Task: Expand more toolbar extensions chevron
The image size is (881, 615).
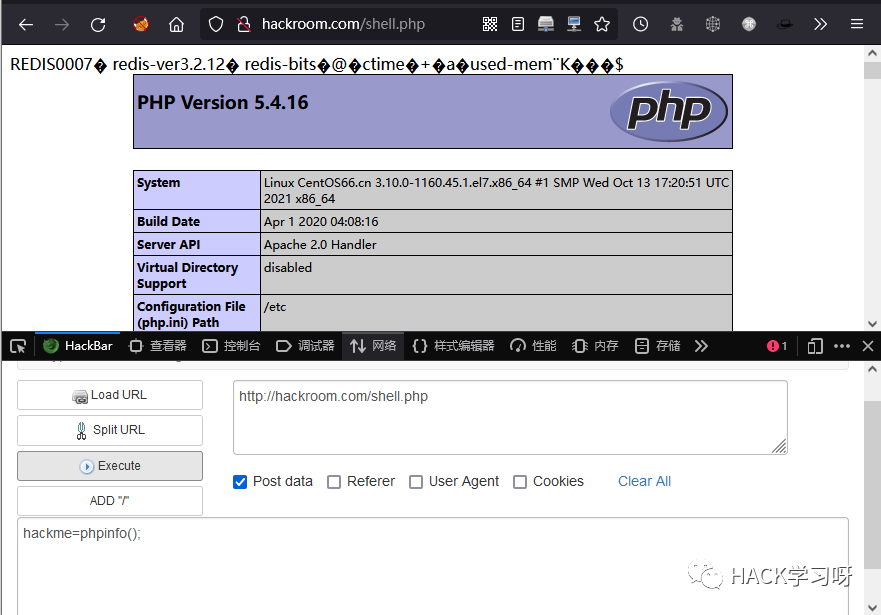Action: coord(820,24)
